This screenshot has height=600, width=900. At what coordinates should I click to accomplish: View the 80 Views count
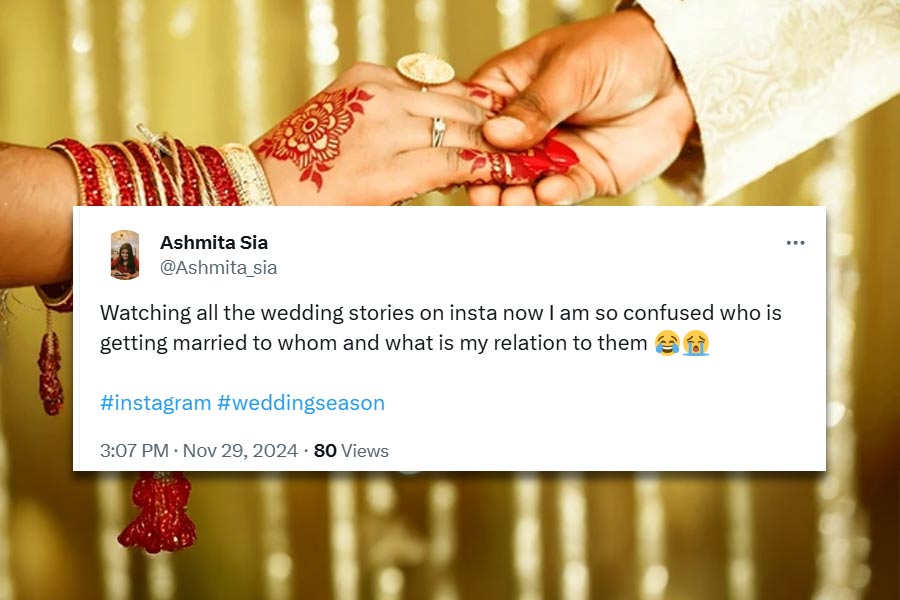click(351, 451)
